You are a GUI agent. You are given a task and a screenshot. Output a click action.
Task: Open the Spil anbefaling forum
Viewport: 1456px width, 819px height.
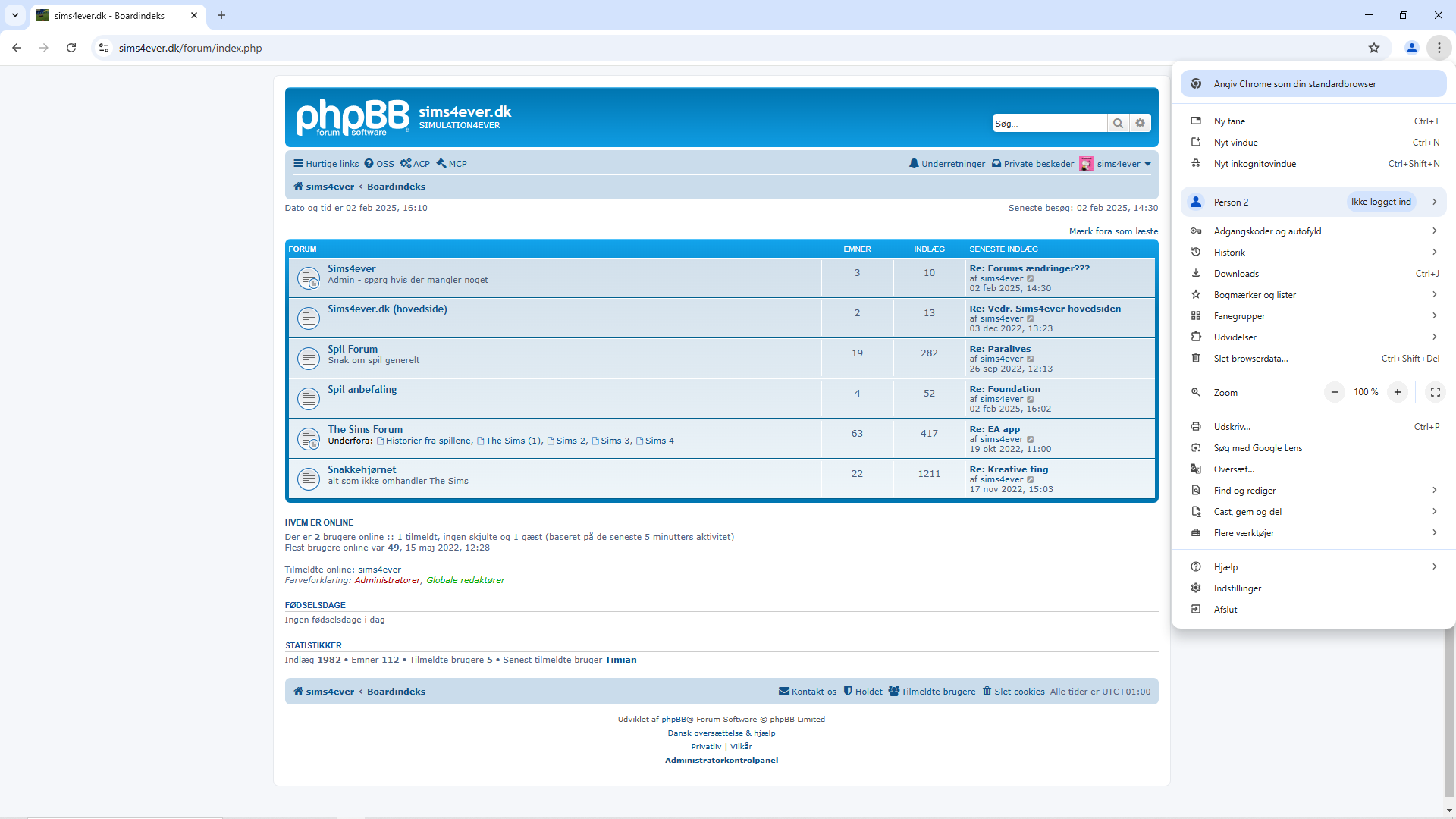(x=362, y=389)
